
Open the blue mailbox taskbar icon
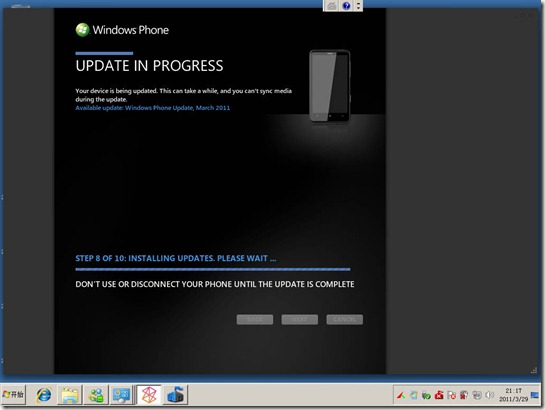(176, 395)
